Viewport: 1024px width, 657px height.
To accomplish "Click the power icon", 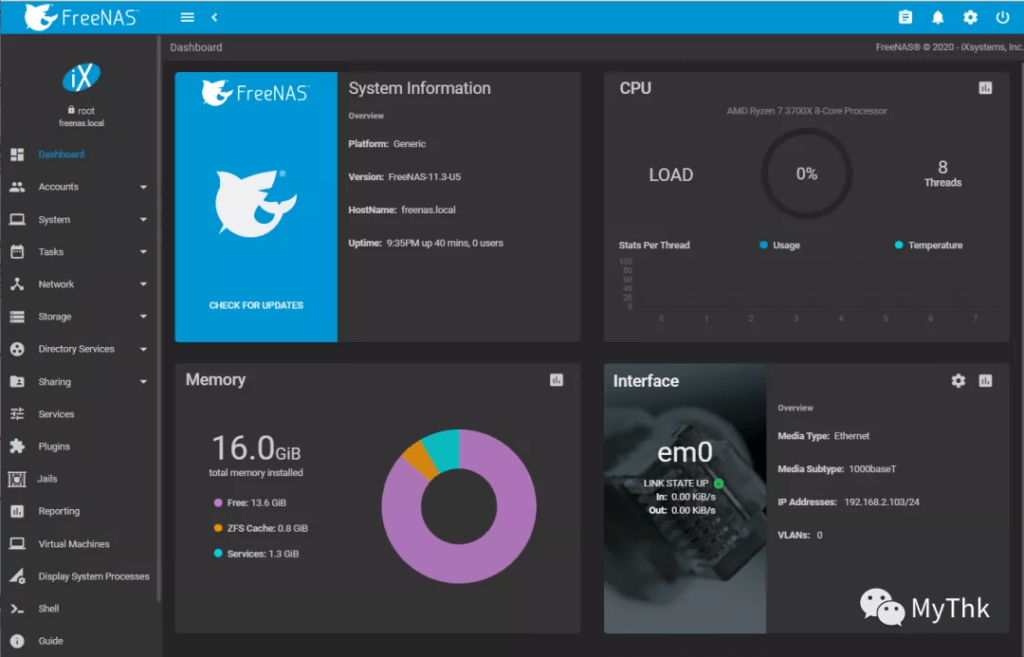I will tap(1002, 18).
